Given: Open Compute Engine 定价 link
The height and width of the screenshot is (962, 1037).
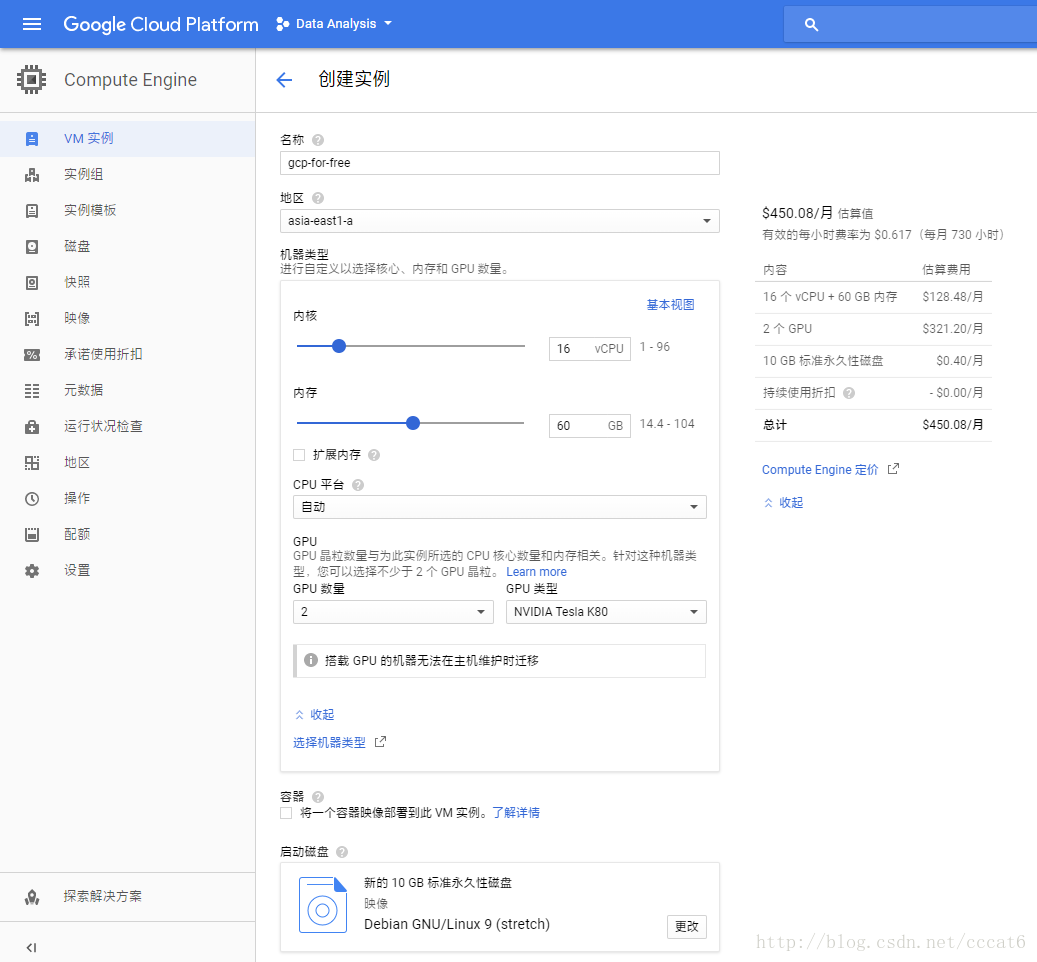Looking at the screenshot, I should [820, 469].
